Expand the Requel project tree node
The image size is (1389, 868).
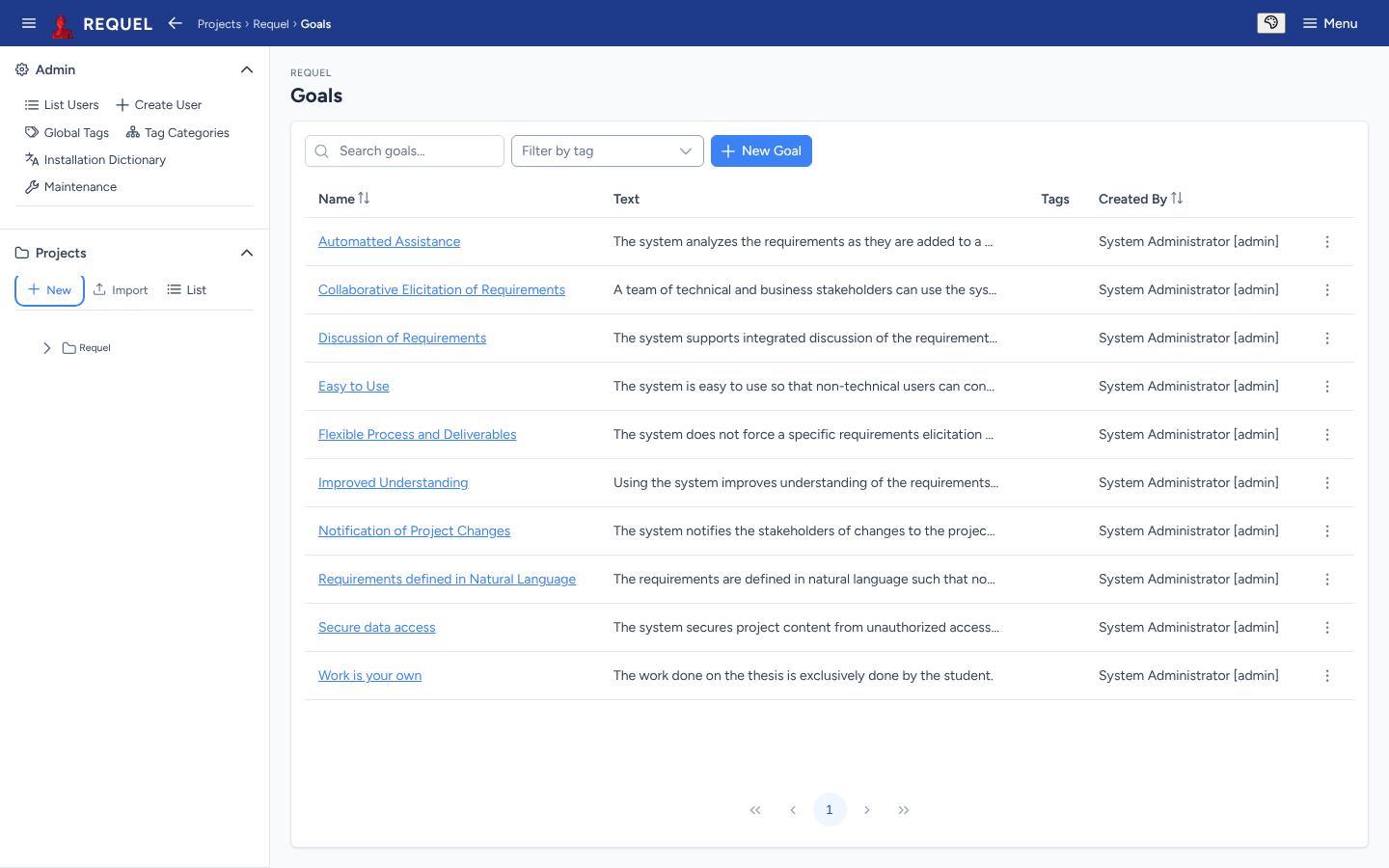(46, 348)
